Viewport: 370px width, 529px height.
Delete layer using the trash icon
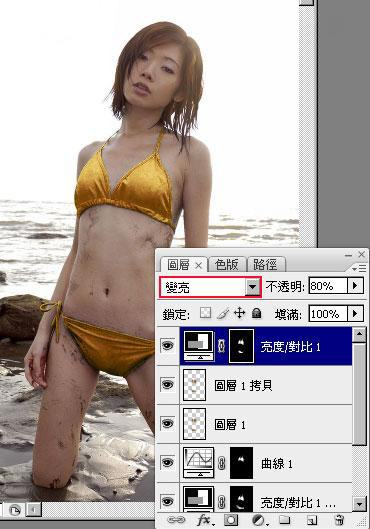pos(339,520)
